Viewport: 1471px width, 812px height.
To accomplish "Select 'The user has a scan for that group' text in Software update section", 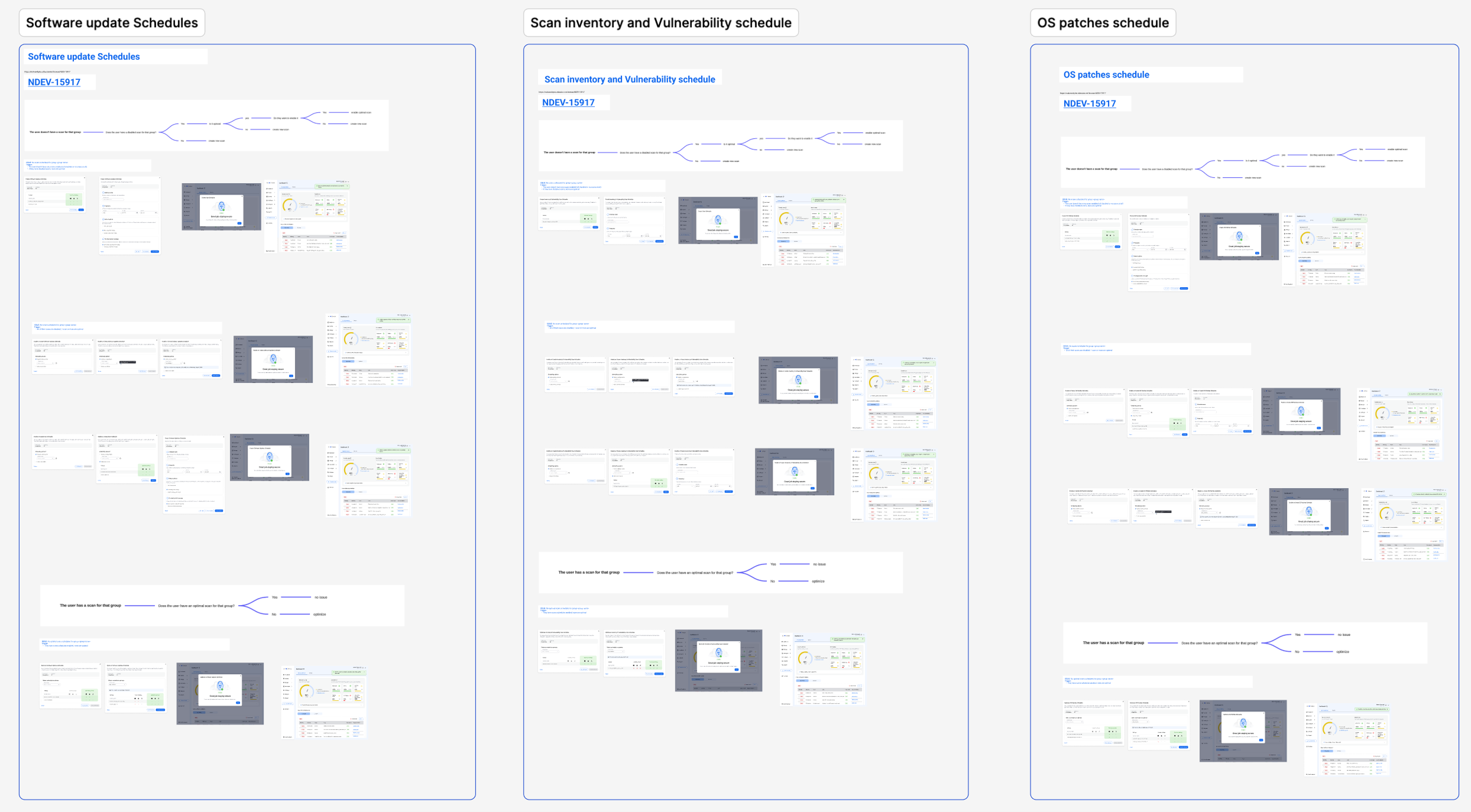I will tap(90, 605).
